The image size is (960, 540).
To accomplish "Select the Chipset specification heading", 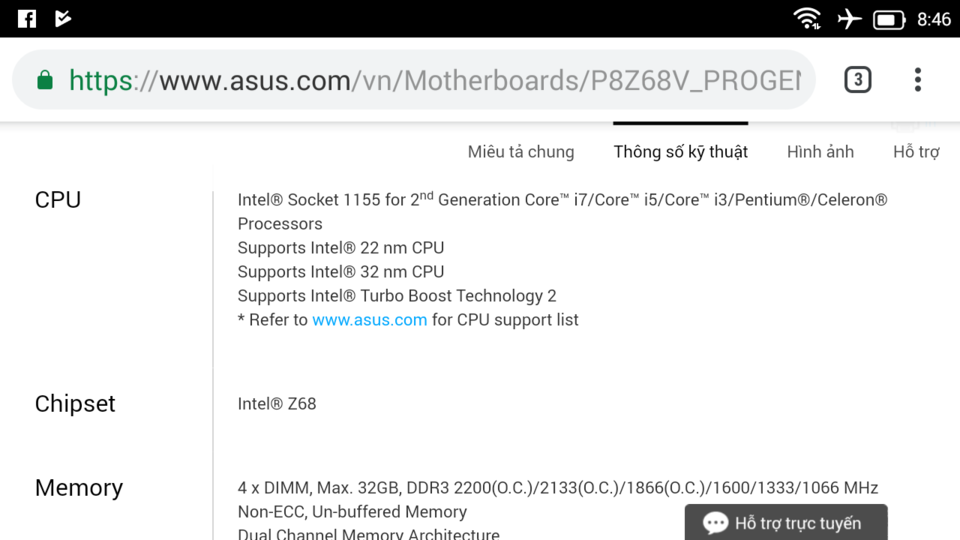I will point(75,404).
